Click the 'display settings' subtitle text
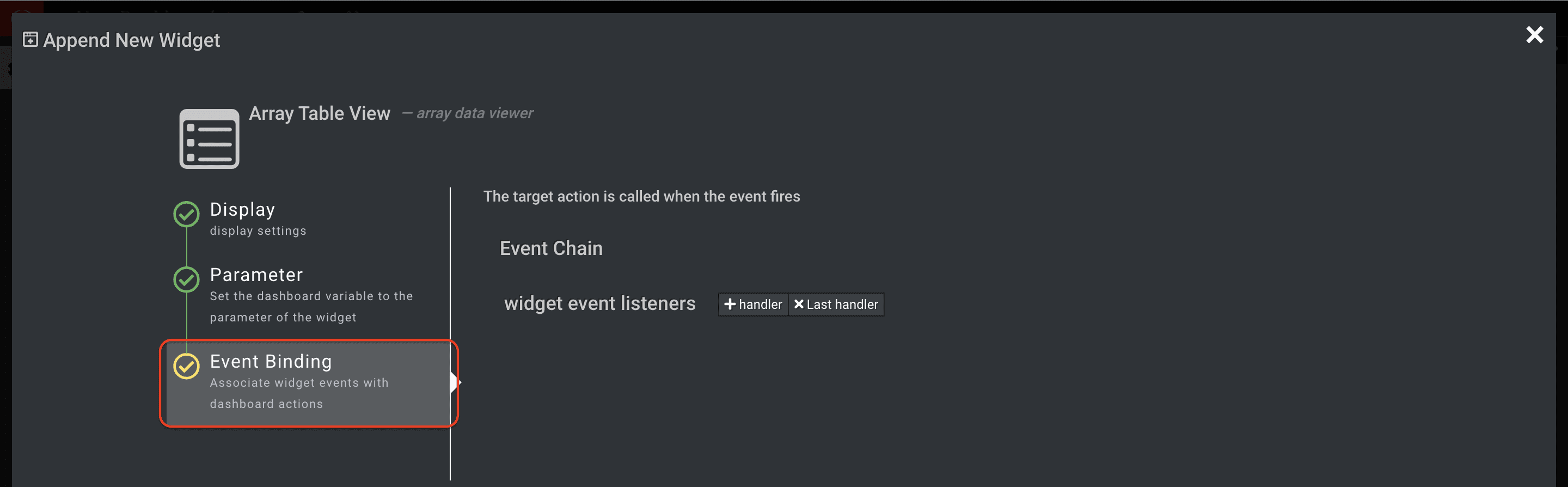The width and height of the screenshot is (1568, 487). (x=258, y=231)
